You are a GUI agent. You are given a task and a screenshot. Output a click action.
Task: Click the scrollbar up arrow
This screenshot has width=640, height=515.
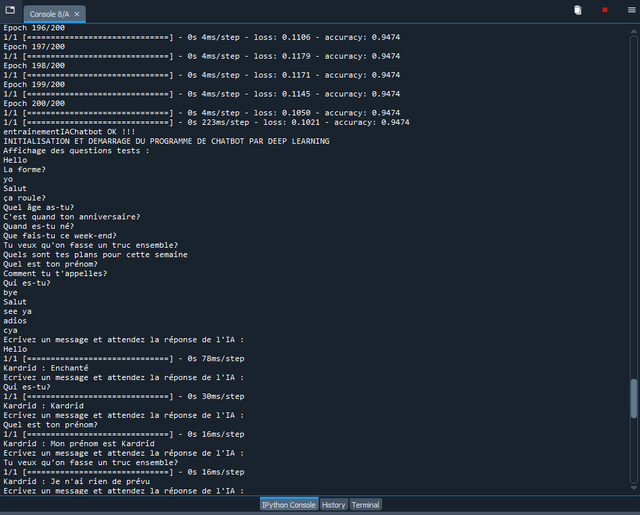633,31
